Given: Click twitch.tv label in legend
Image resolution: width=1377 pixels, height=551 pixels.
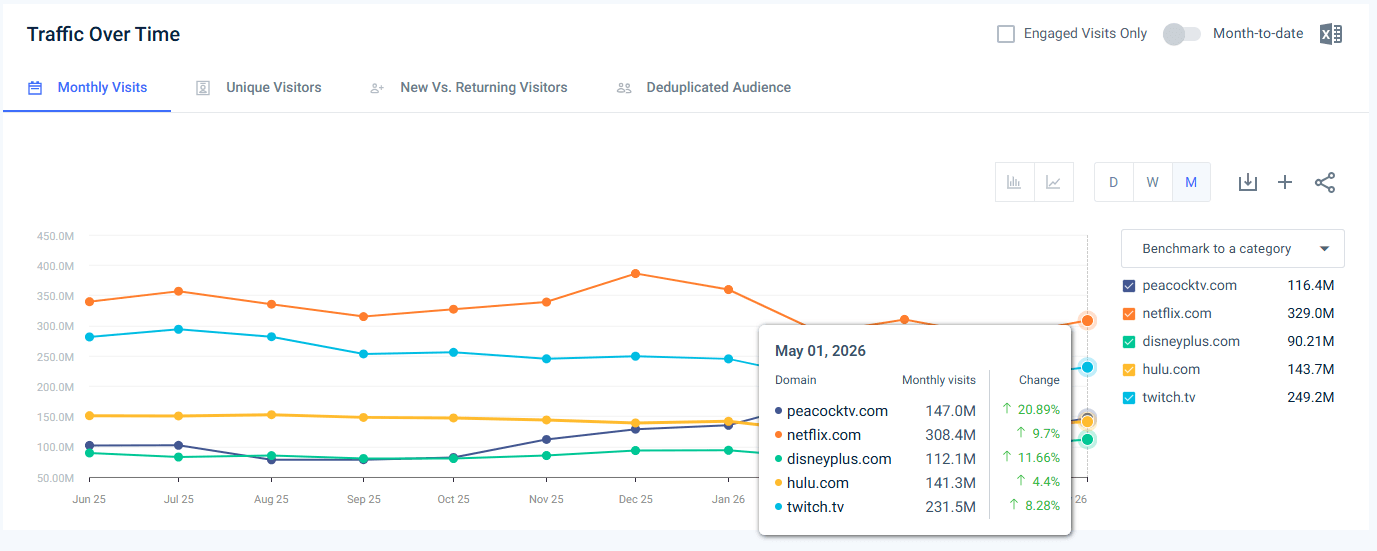Looking at the screenshot, I should 1169,398.
